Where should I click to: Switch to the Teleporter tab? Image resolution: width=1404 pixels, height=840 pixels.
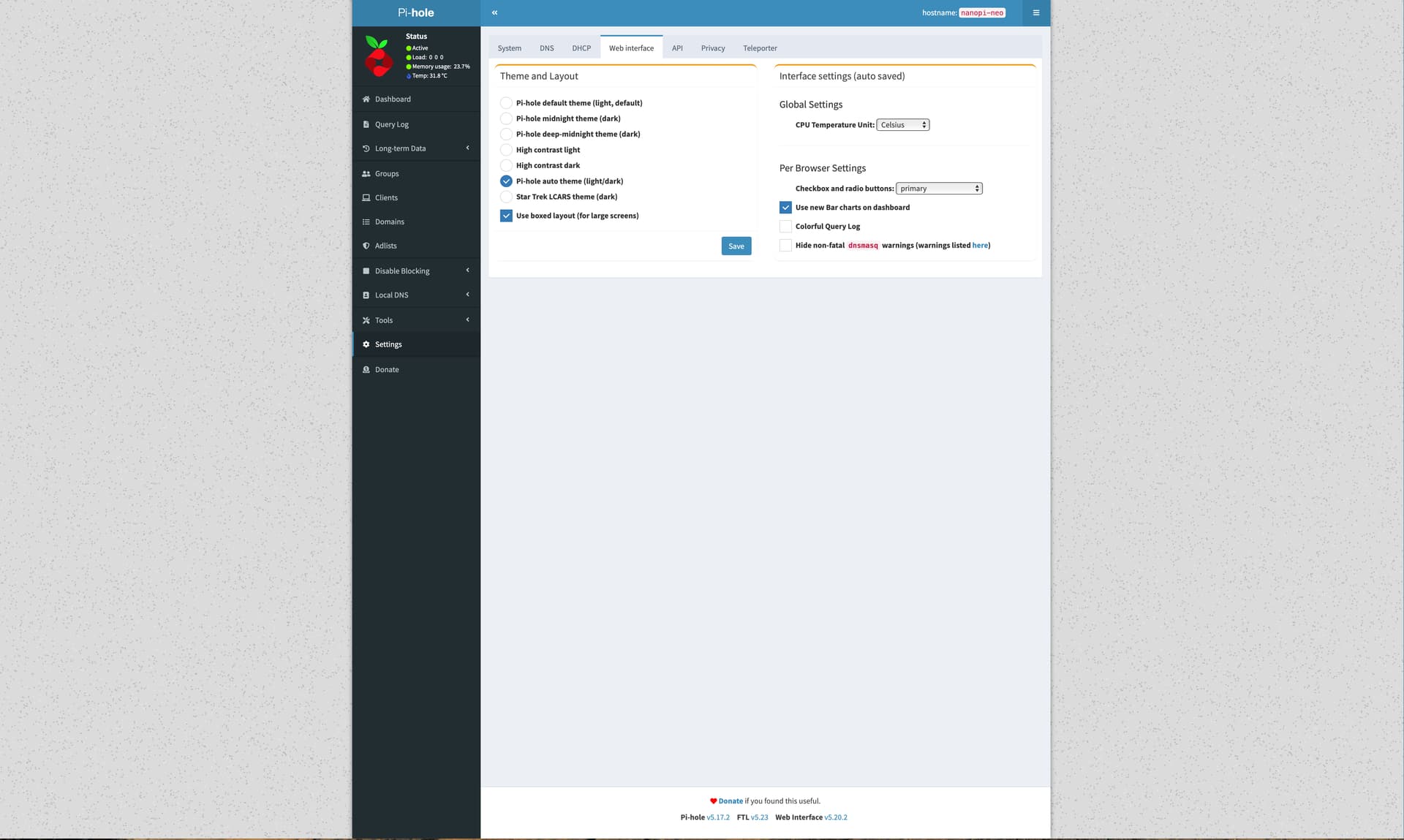point(760,48)
